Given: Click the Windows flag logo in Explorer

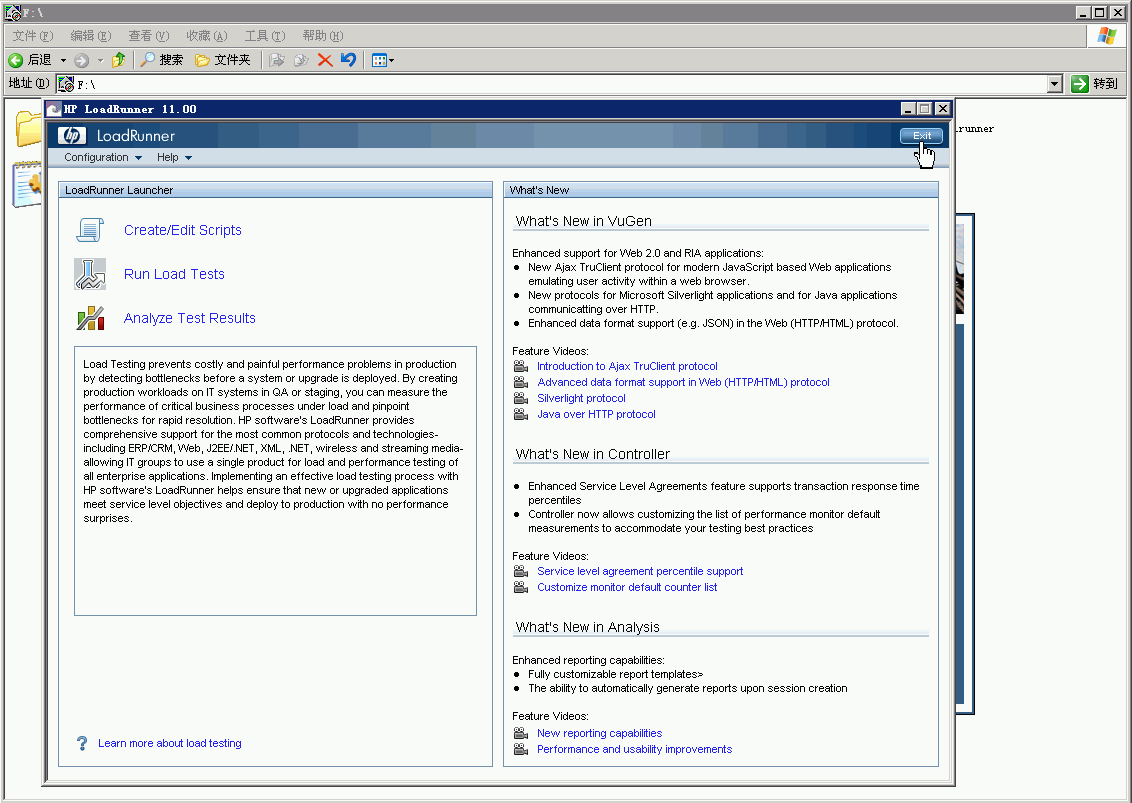Looking at the screenshot, I should click(1106, 35).
